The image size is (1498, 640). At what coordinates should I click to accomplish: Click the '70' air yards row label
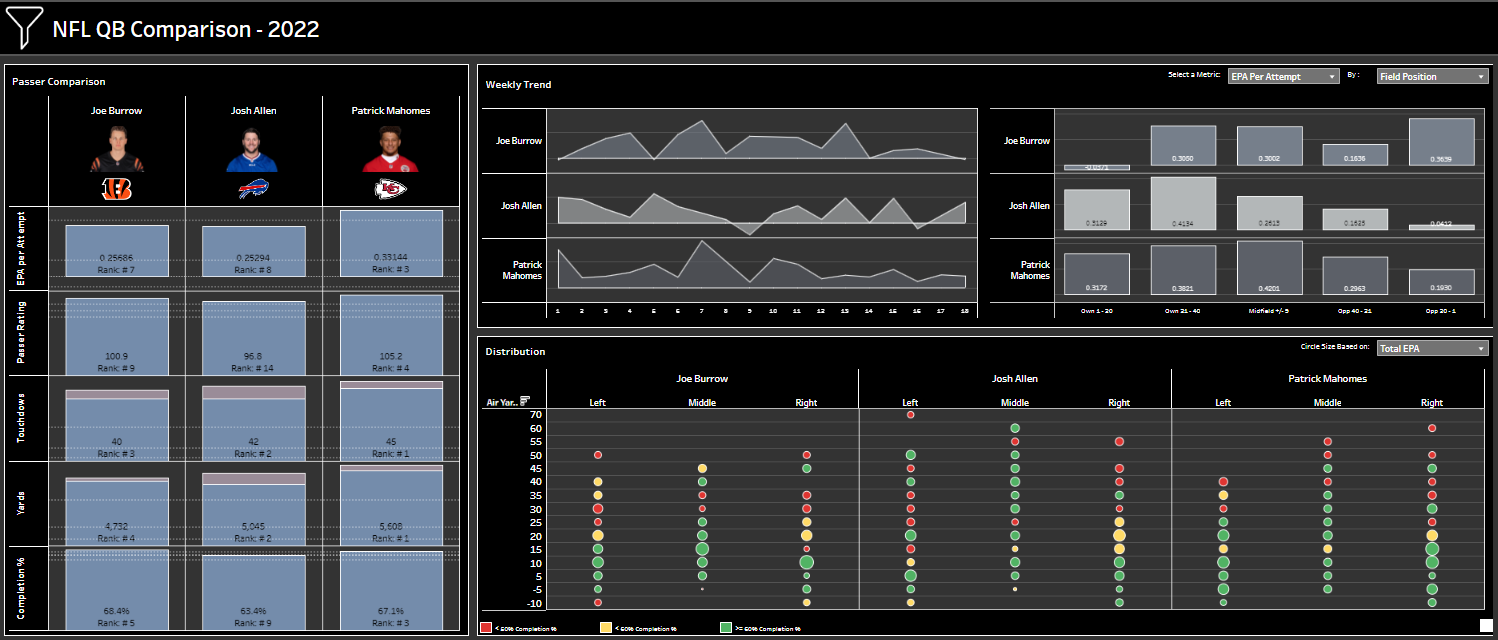tap(535, 414)
